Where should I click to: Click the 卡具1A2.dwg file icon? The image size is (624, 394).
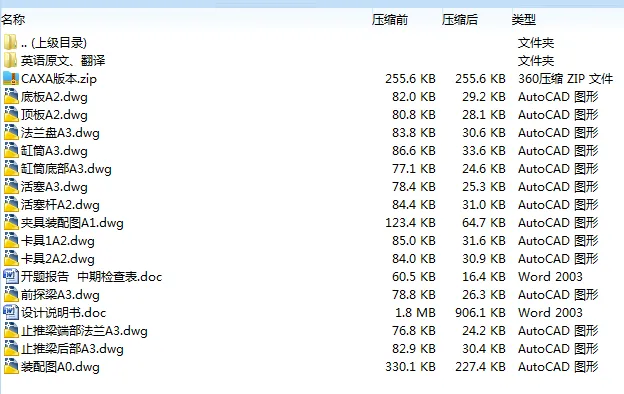[x=11, y=240]
